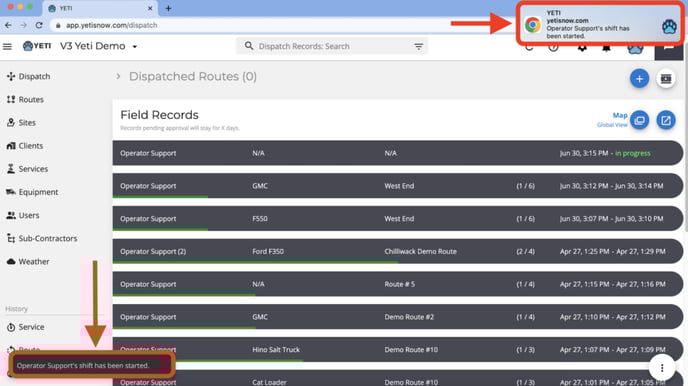This screenshot has height=386, width=688.
Task: Open the YETI shift started notification
Action: 599,24
